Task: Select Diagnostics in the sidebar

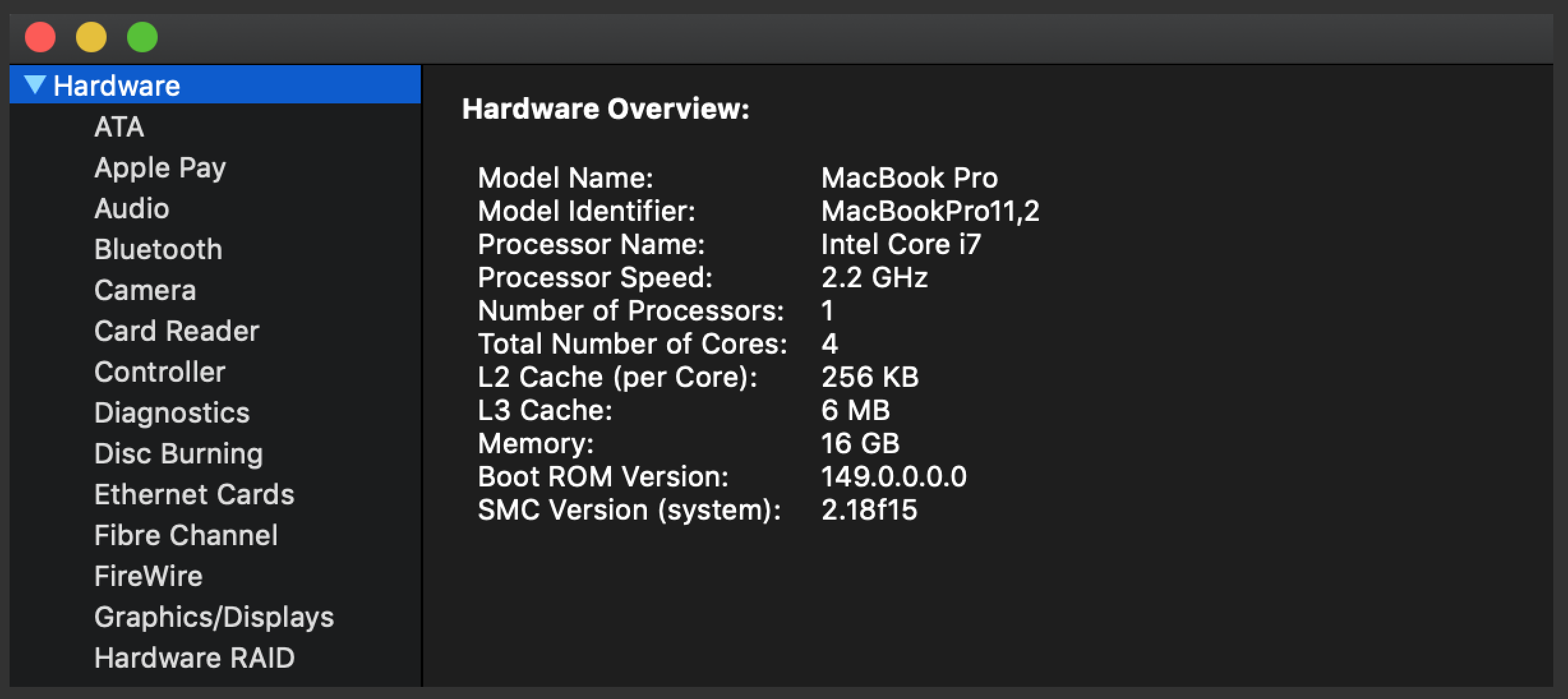Action: [172, 413]
